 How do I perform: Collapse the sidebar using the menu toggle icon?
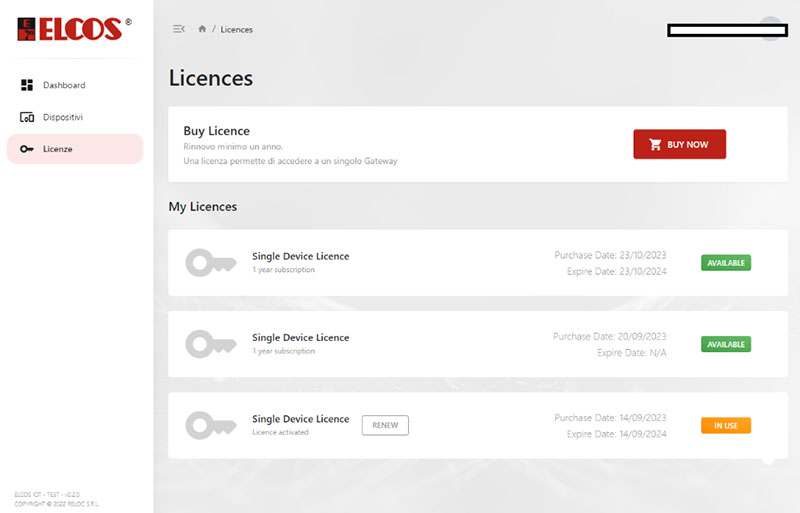[x=179, y=29]
